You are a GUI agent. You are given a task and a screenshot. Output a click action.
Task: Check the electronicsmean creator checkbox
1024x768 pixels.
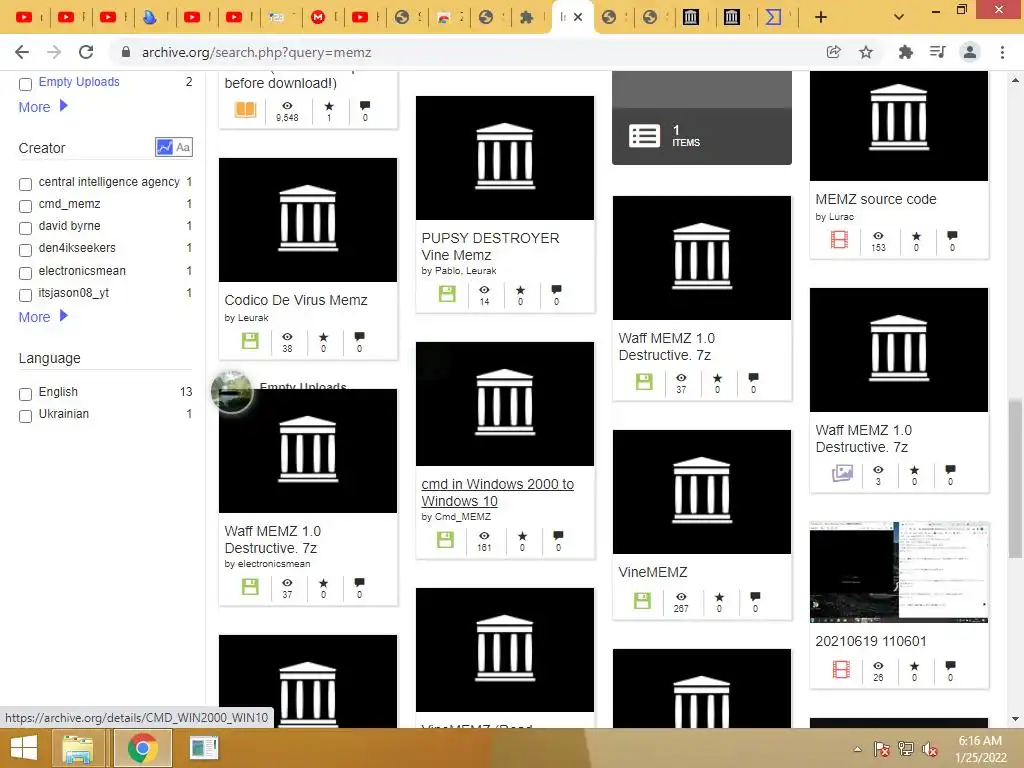click(25, 273)
